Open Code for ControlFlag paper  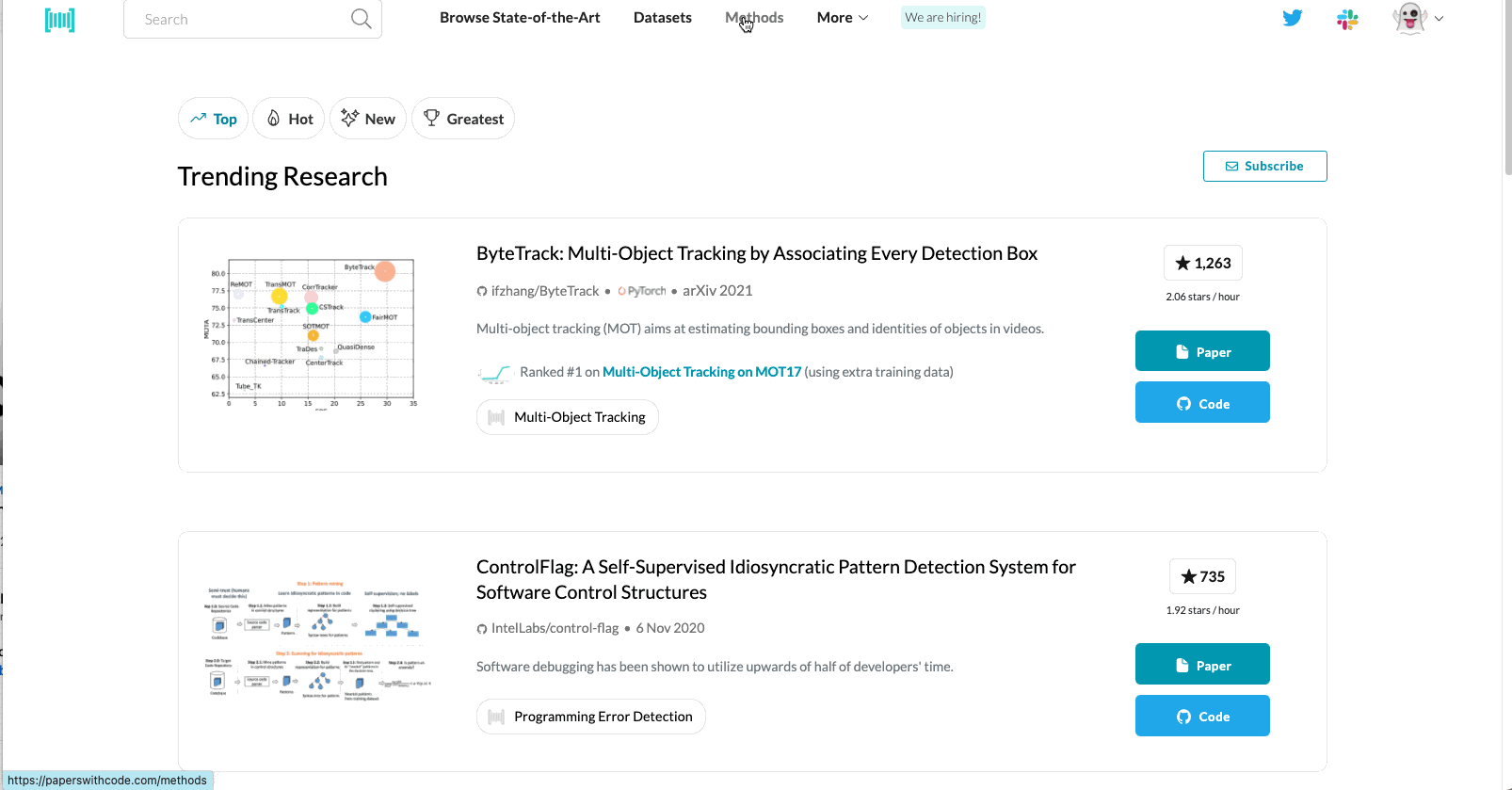pyautogui.click(x=1202, y=717)
